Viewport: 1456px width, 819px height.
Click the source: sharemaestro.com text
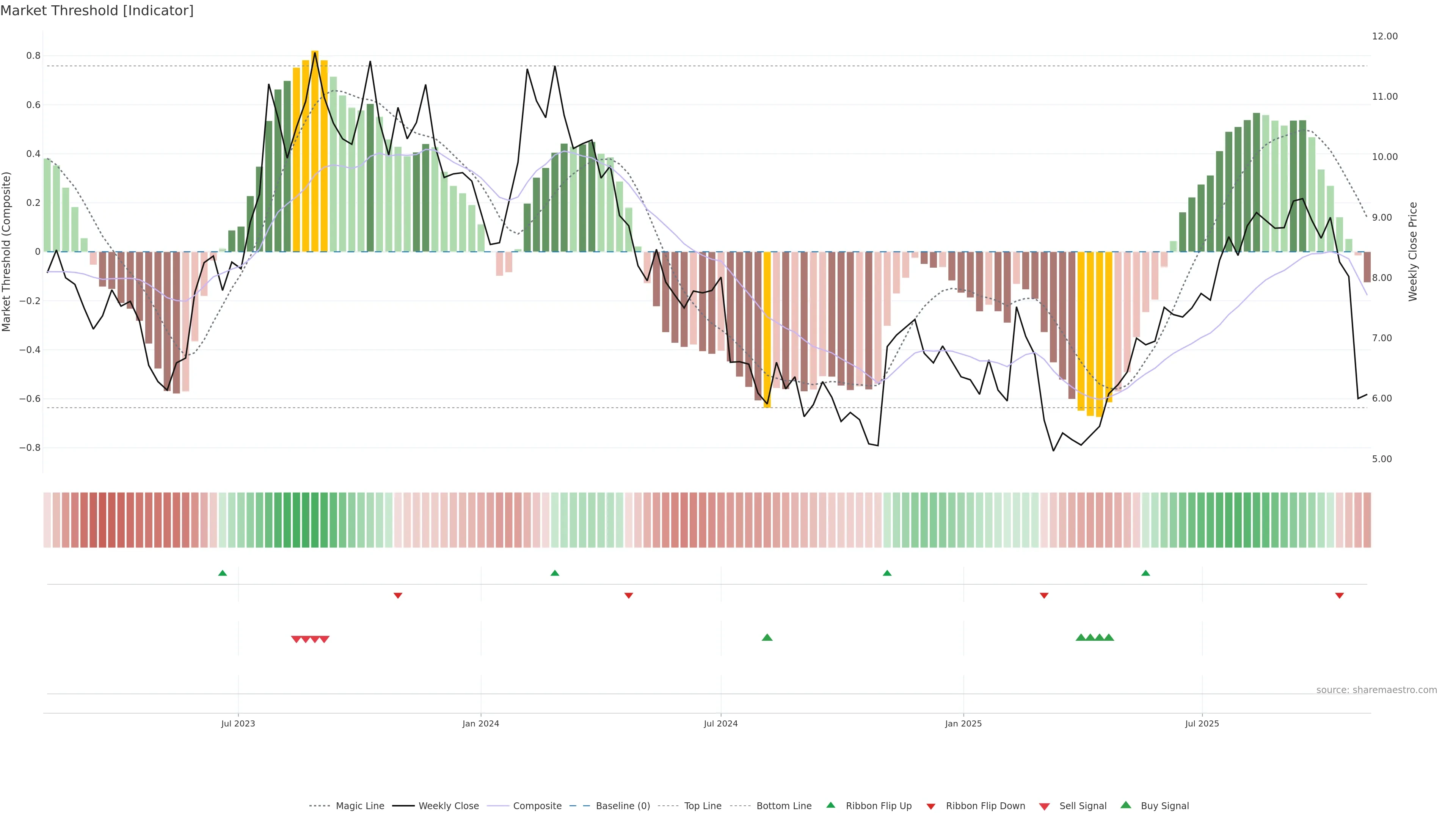pos(1376,690)
